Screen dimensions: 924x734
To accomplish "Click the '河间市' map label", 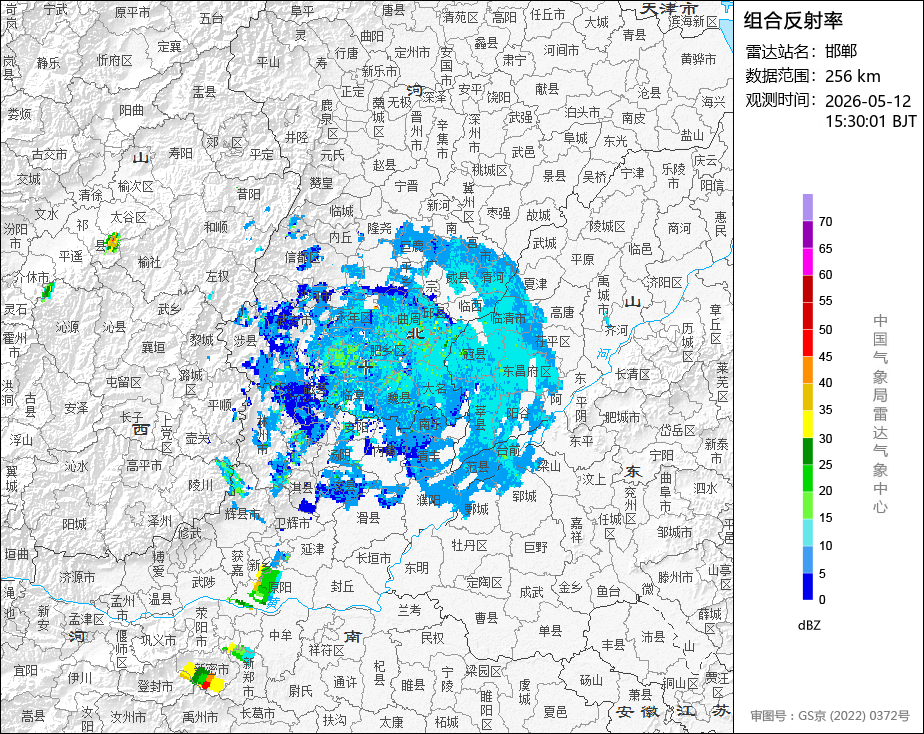I will [561, 51].
